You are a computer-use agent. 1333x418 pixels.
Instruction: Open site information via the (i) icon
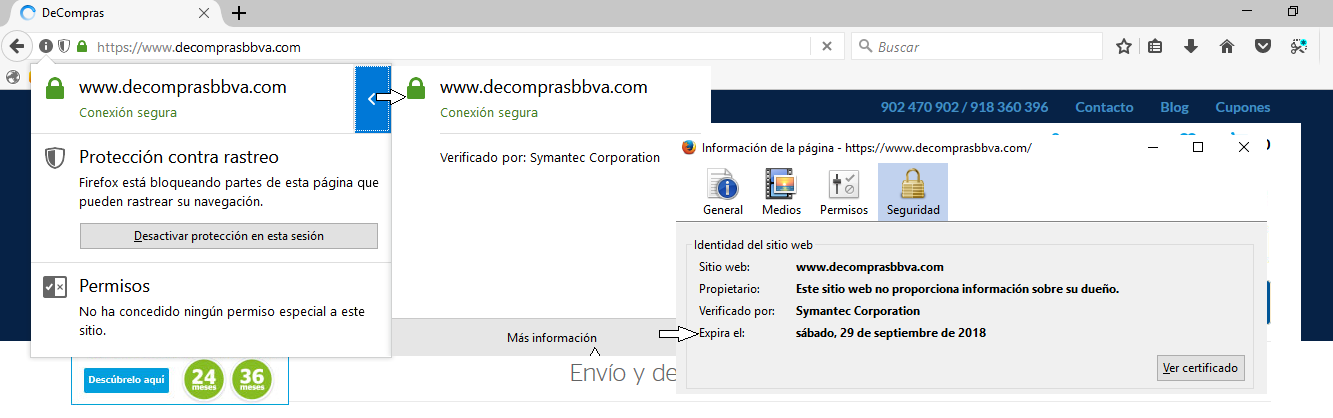[x=46, y=46]
